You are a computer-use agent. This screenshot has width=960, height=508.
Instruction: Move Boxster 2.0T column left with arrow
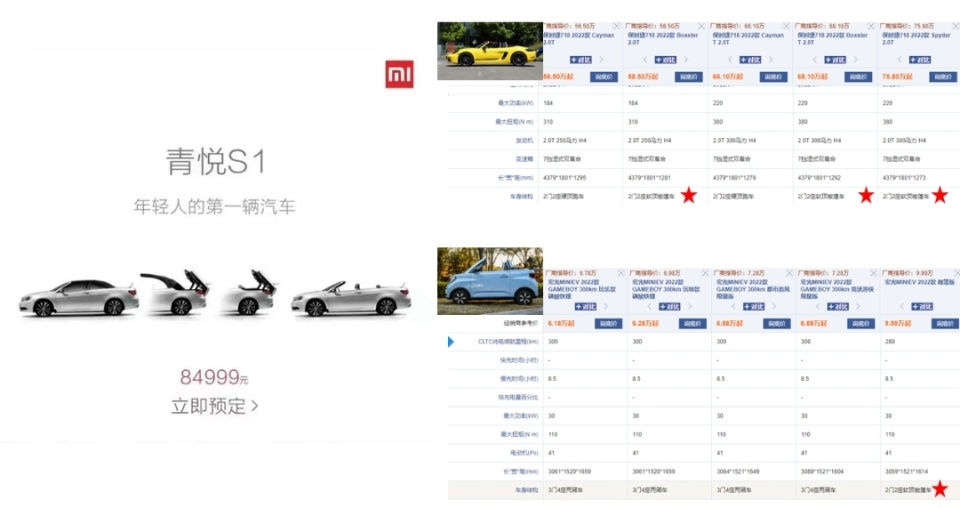tap(645, 59)
